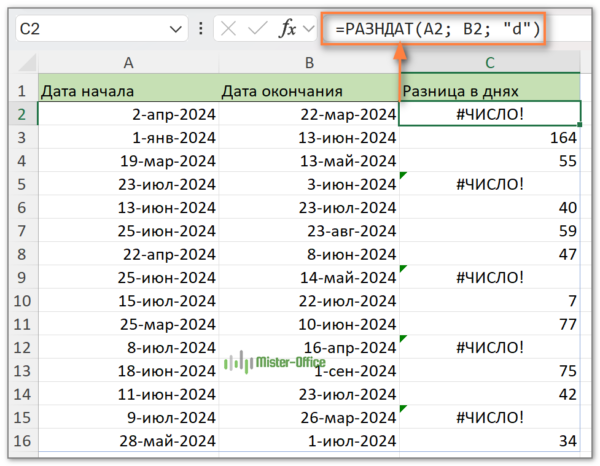Click cell B16 with 1-июл-2024
This screenshot has width=600, height=466.
pyautogui.click(x=308, y=440)
